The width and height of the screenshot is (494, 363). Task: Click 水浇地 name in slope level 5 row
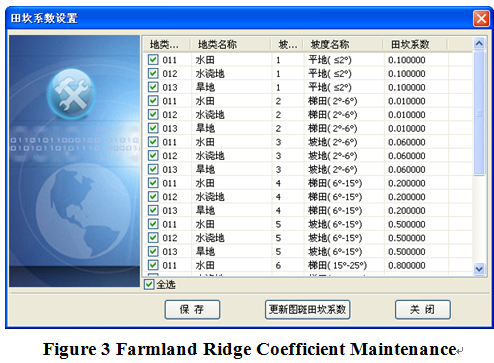coord(210,238)
